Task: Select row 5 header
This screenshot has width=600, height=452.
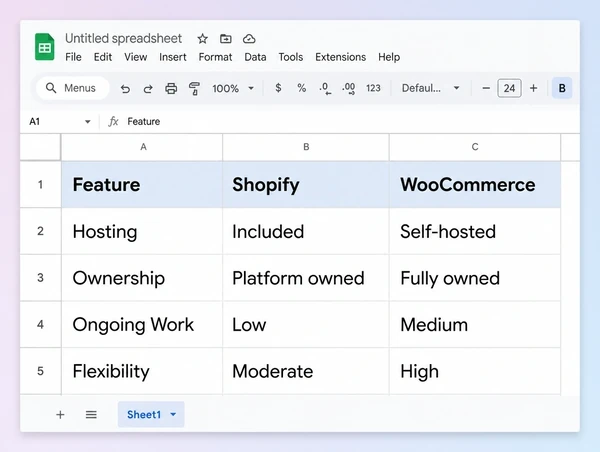Action: 40,371
